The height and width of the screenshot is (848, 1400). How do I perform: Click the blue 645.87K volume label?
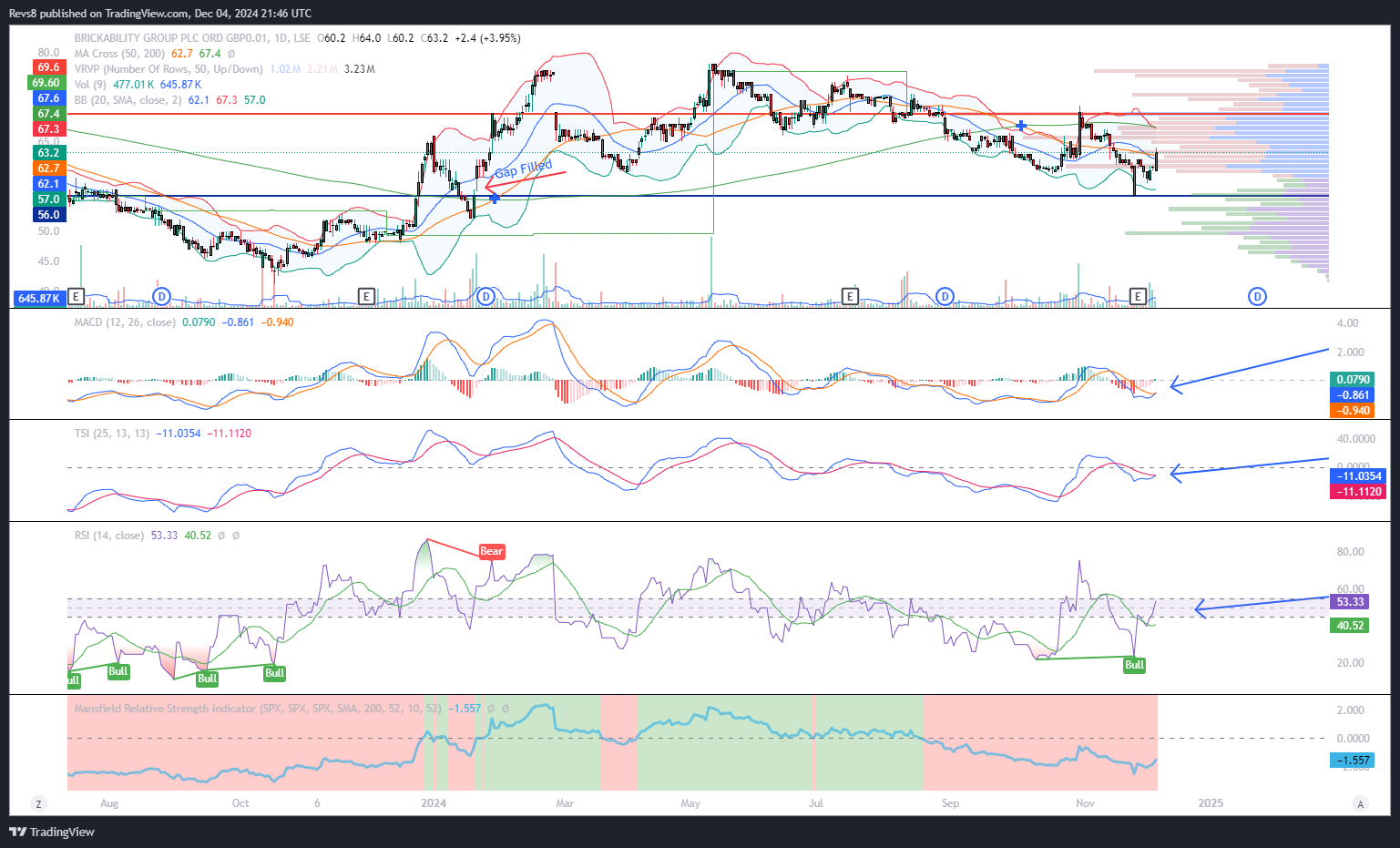point(39,299)
